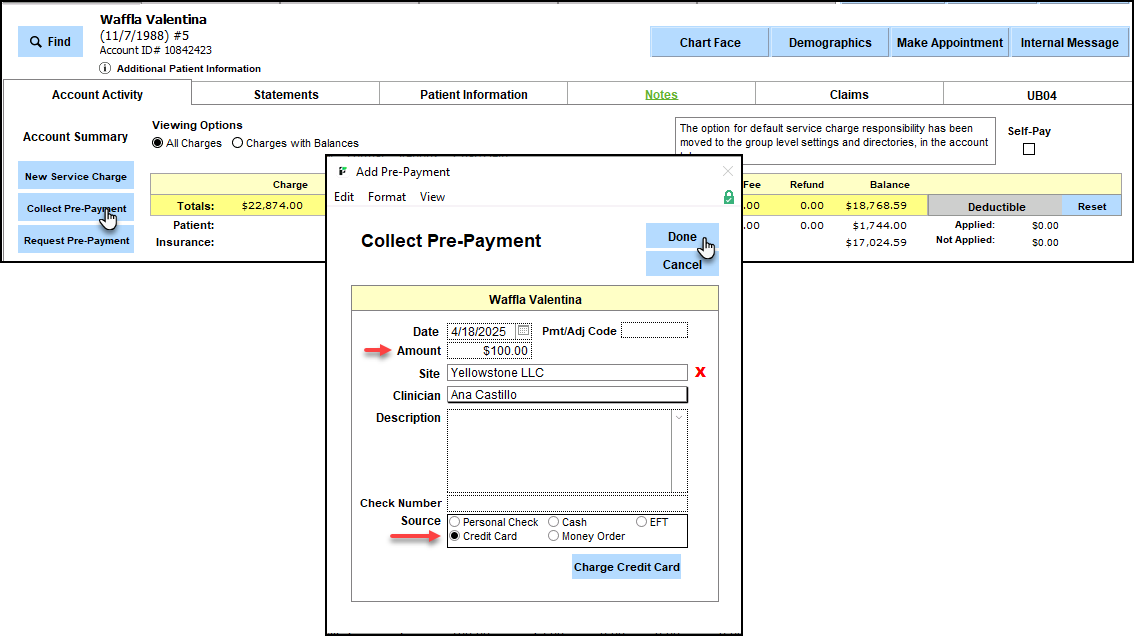Choose Cash as payment source
This screenshot has height=636, width=1134.
click(x=553, y=522)
